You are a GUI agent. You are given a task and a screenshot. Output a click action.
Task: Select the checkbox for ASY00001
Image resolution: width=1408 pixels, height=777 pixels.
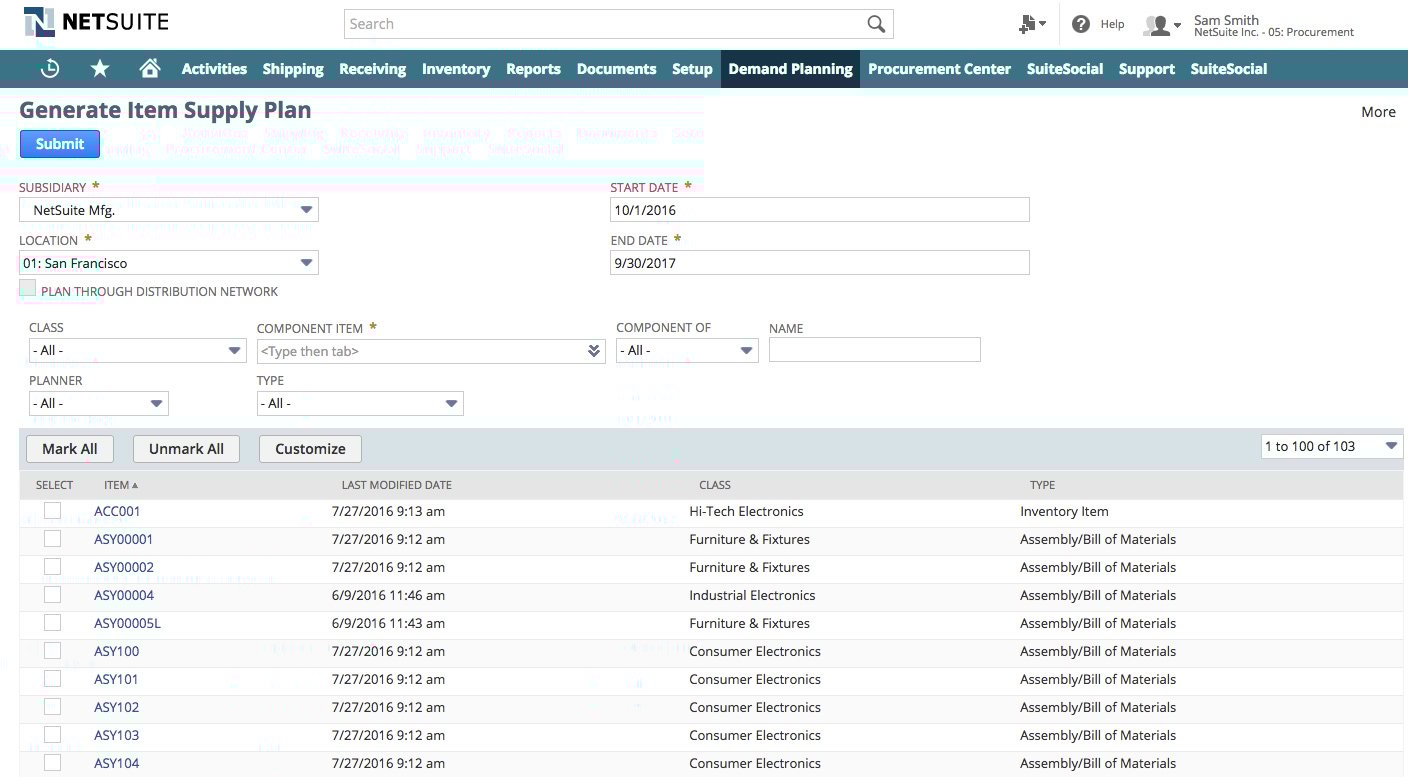click(52, 539)
